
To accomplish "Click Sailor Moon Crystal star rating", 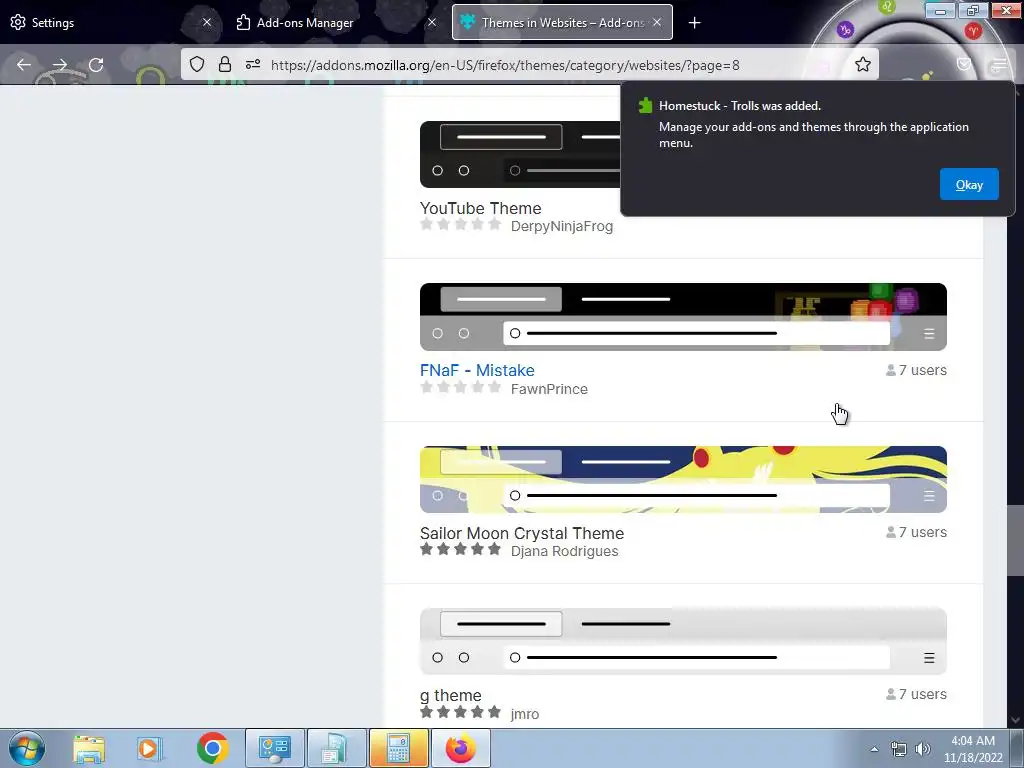I will pos(460,549).
